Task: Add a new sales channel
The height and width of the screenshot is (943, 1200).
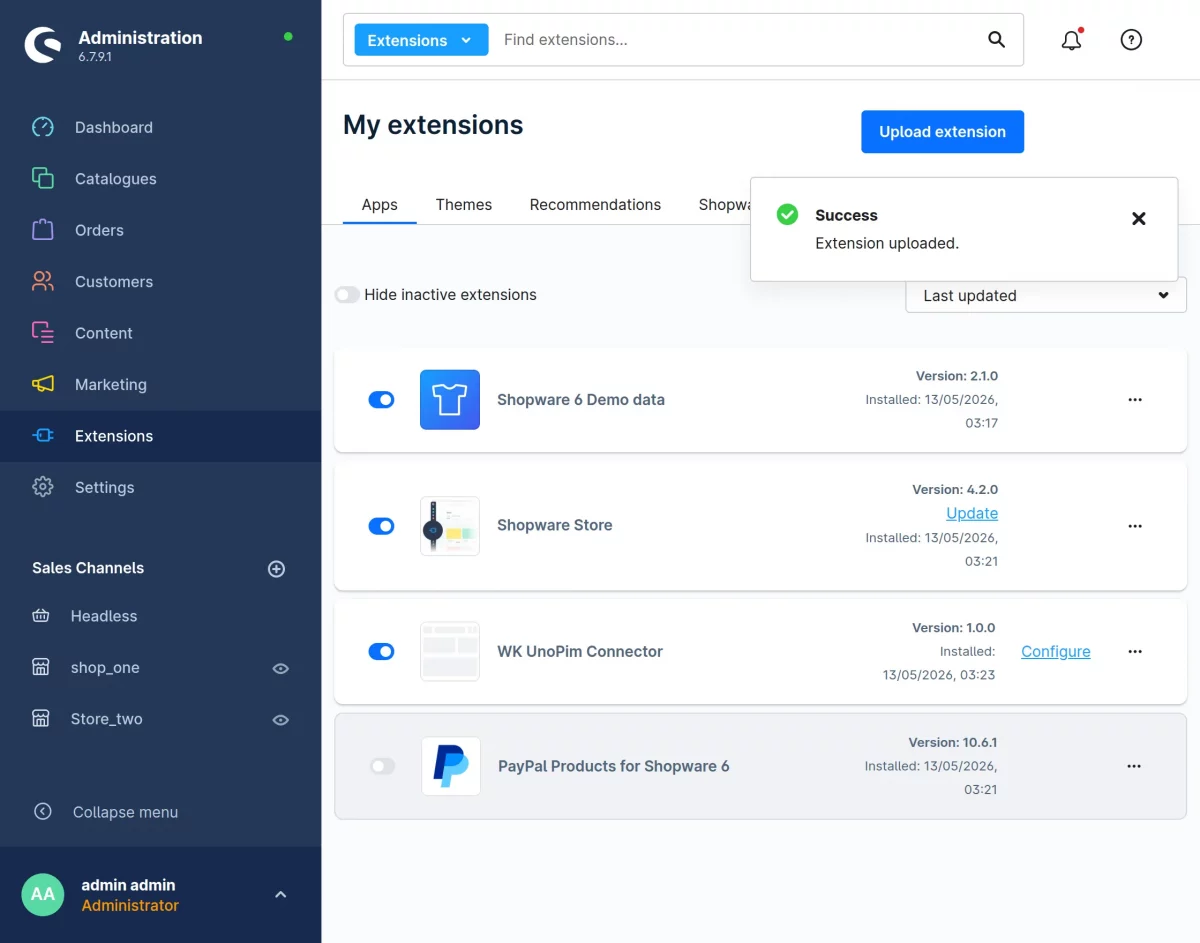Action: pyautogui.click(x=277, y=569)
